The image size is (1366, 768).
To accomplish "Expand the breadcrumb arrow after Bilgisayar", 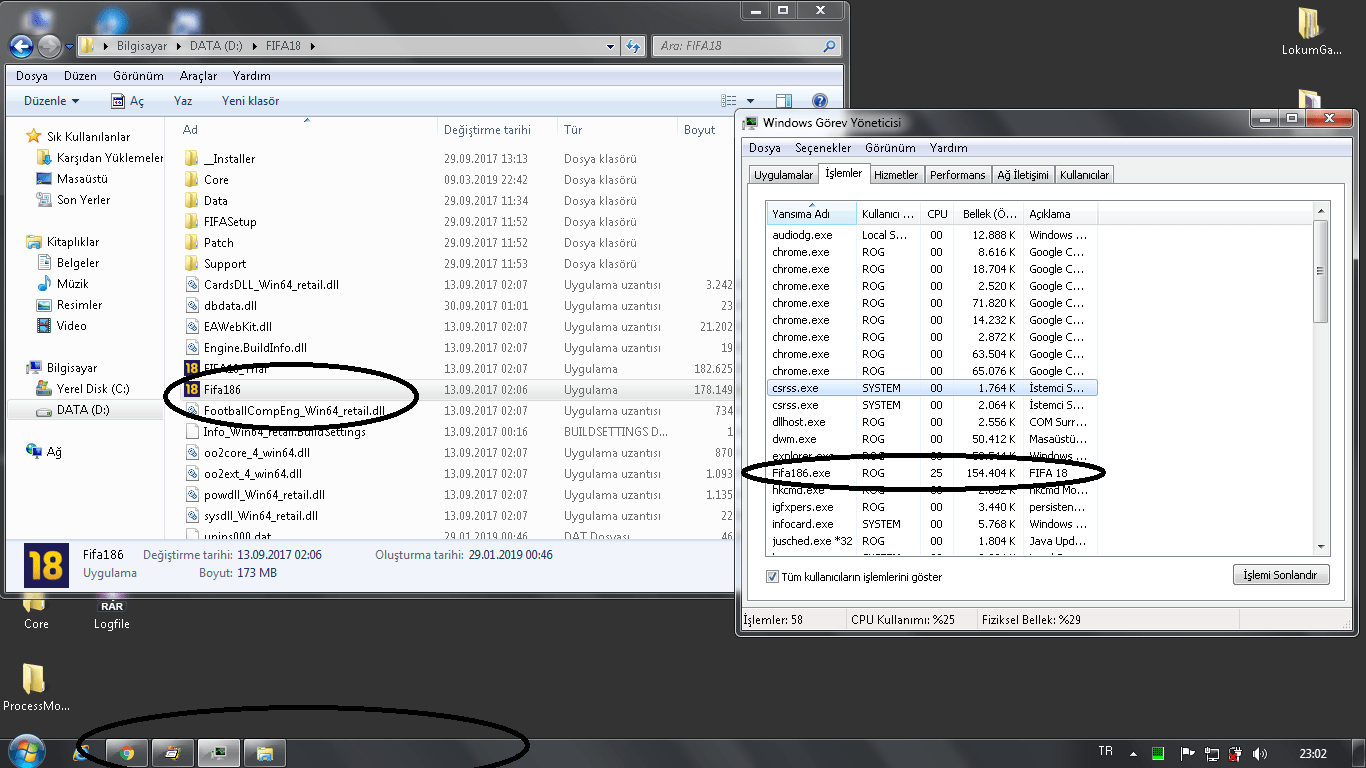I will coord(179,46).
